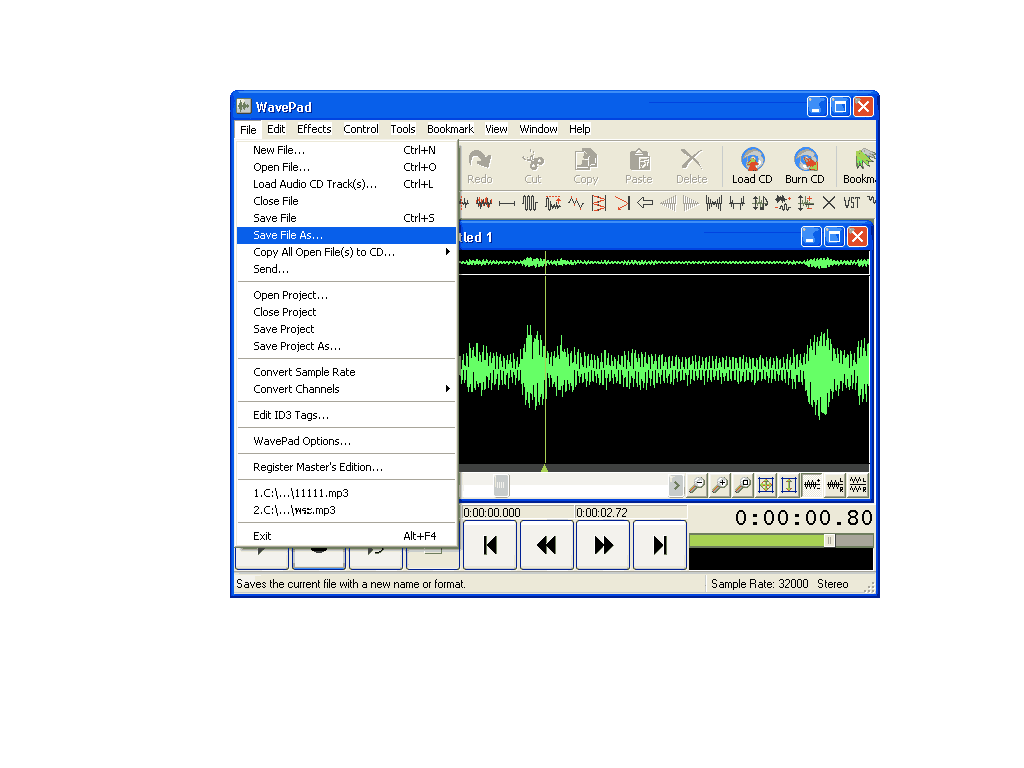Click the zoom full crosshair icon
1024x768 pixels.
tap(765, 485)
